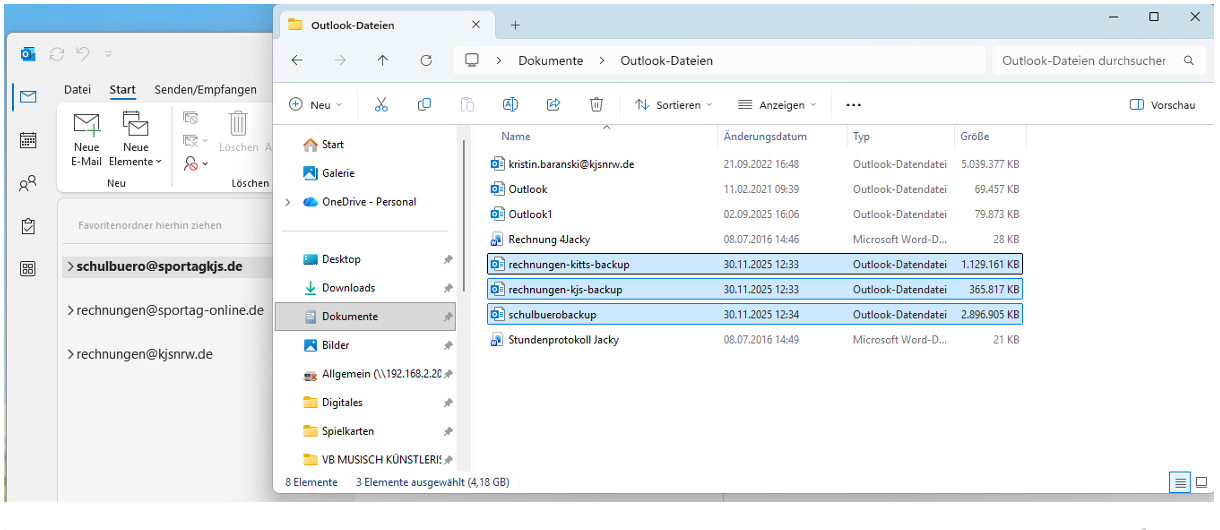Expand the OneDrive - Personal tree node
Screen dimensions: 1220x530
tap(288, 202)
